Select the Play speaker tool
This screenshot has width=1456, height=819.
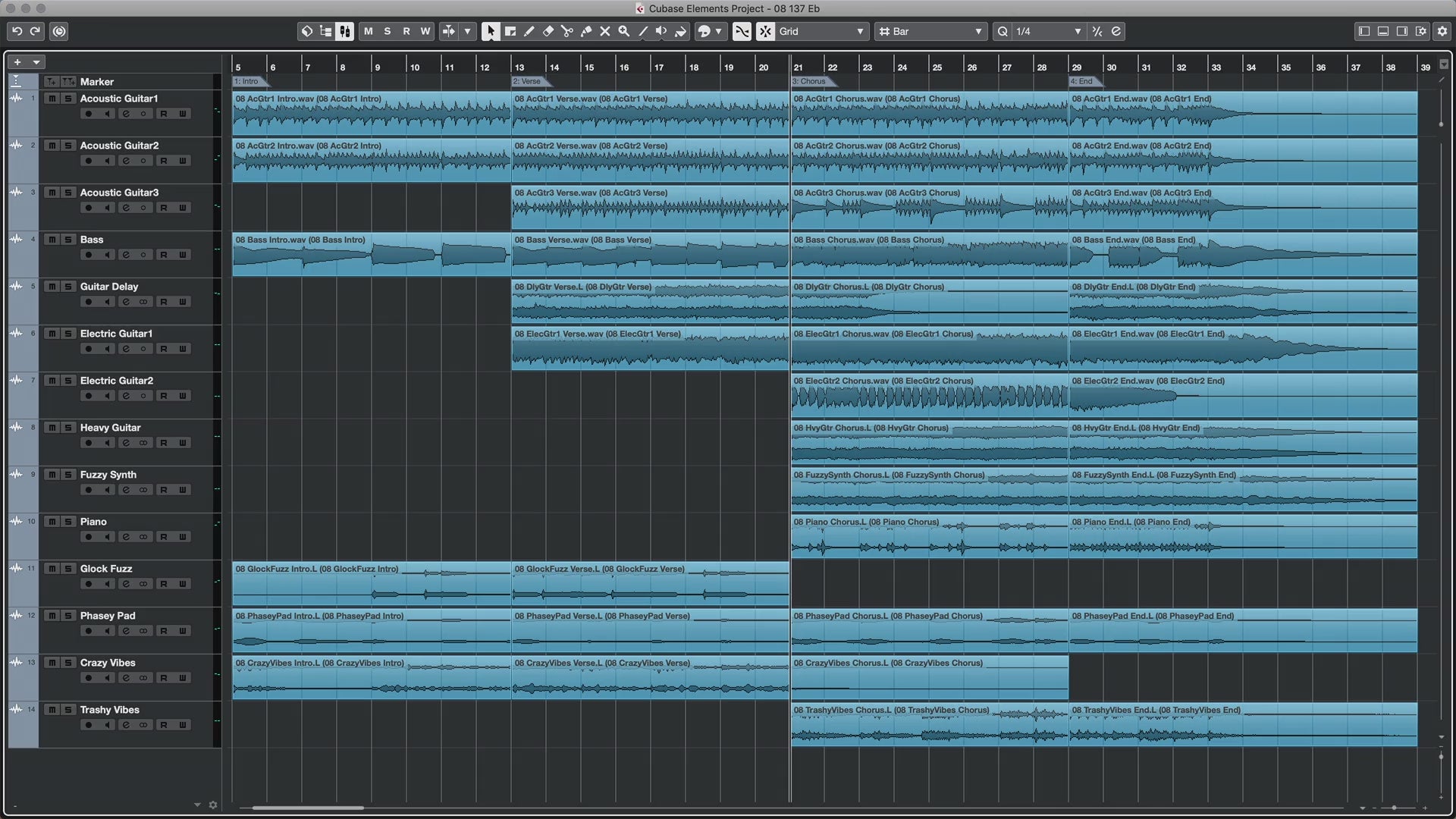[x=661, y=31]
